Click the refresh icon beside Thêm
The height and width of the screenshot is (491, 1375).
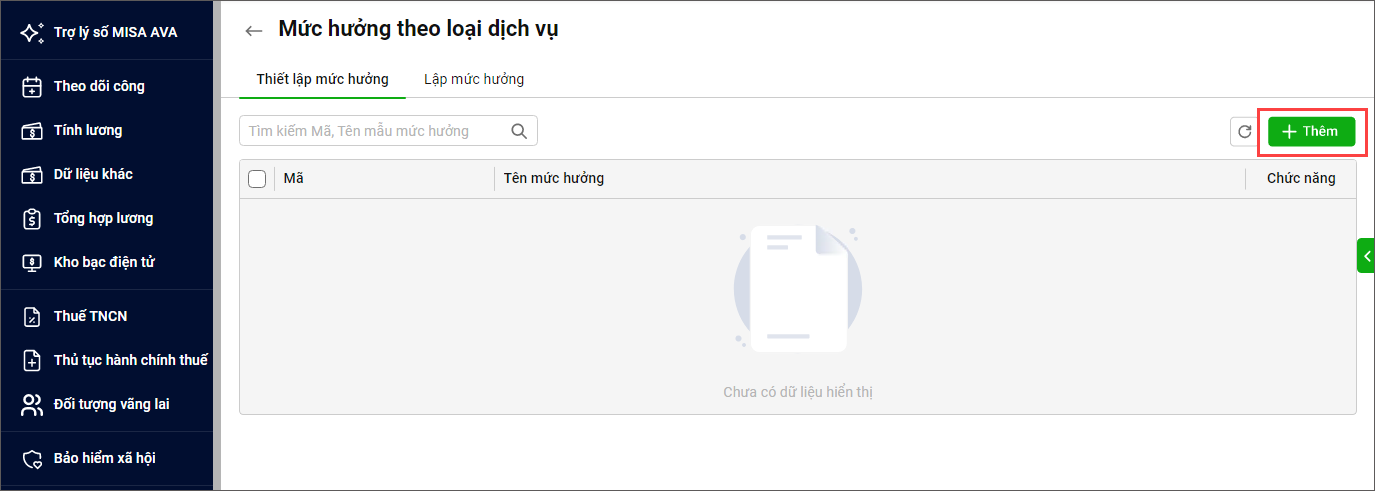1244,131
